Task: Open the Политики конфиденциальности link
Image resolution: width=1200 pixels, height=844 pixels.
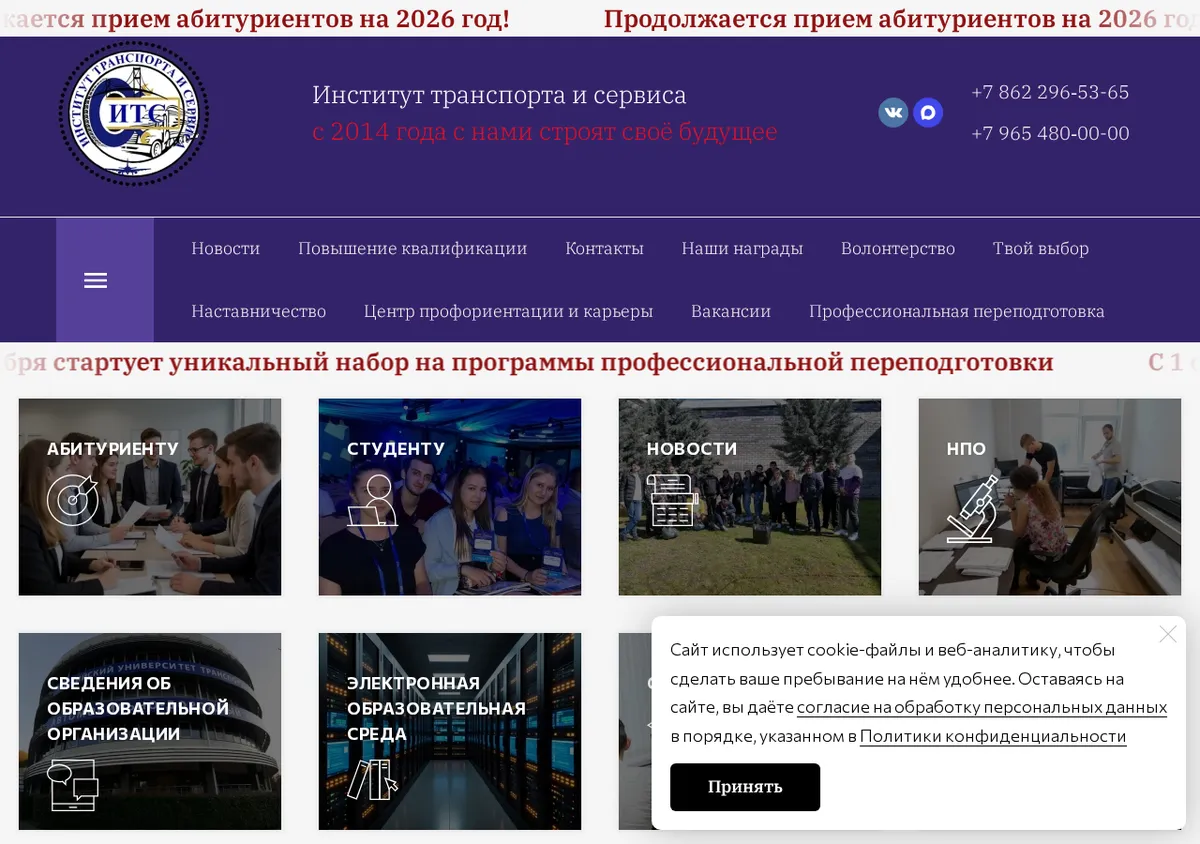Action: (993, 736)
